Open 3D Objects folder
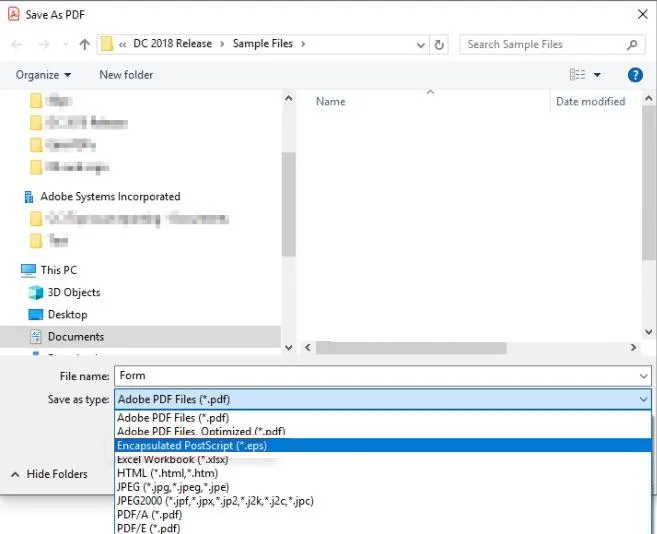 (x=74, y=292)
